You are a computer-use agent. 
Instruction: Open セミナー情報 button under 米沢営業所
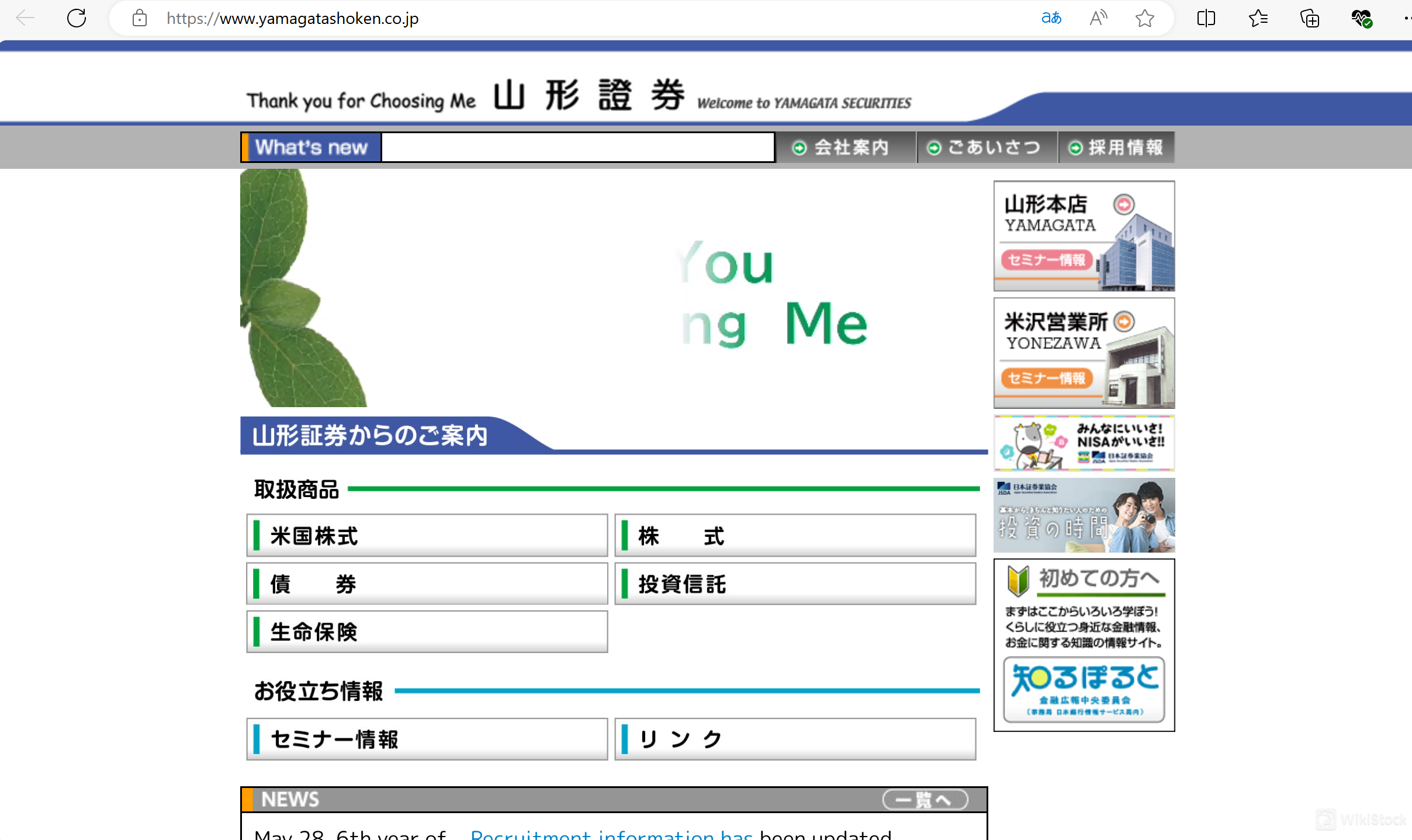pyautogui.click(x=1046, y=378)
